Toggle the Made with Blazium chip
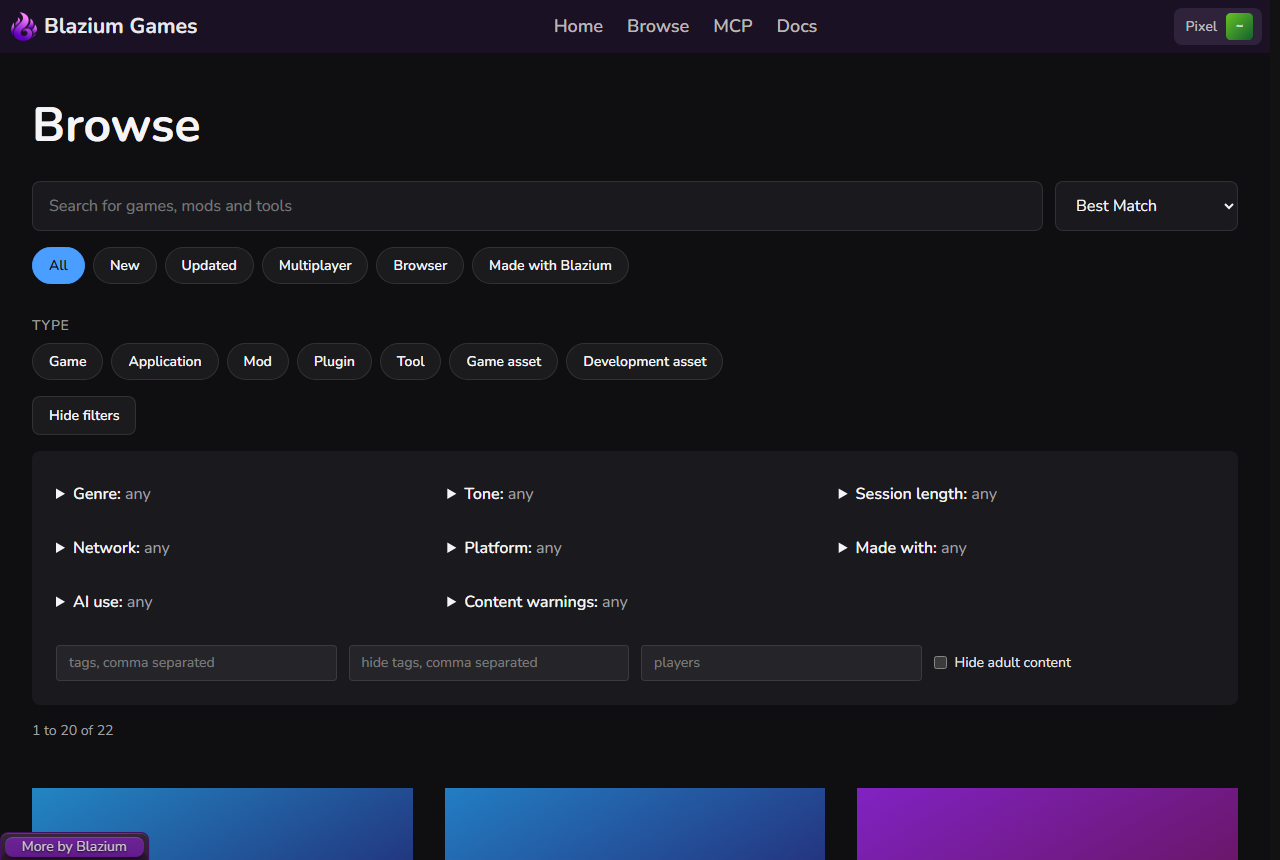This screenshot has height=860, width=1280. pos(550,265)
